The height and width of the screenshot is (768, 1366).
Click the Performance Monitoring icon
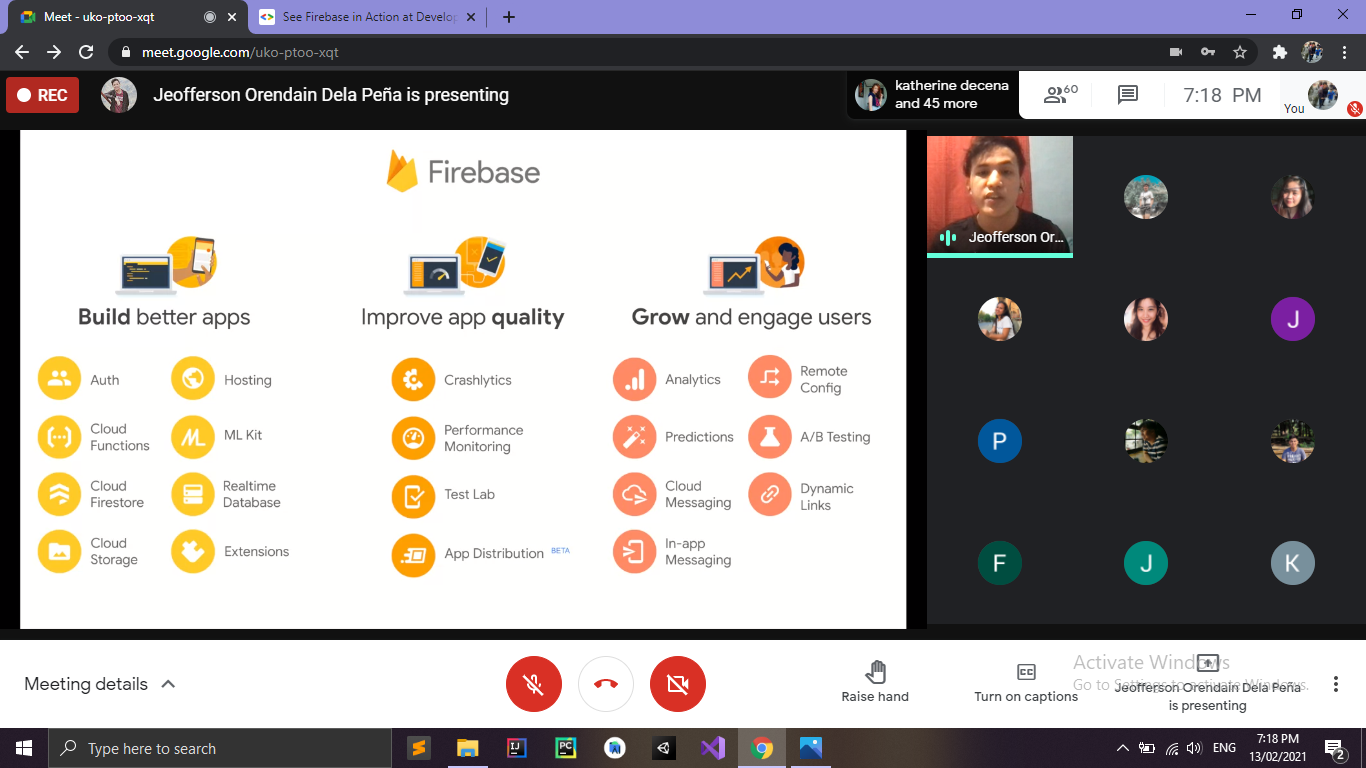coord(413,438)
